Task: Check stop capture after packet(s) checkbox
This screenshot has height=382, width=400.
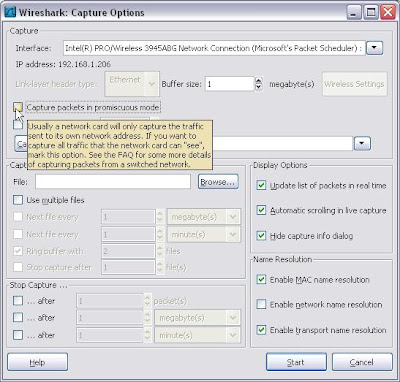Action: (x=18, y=301)
